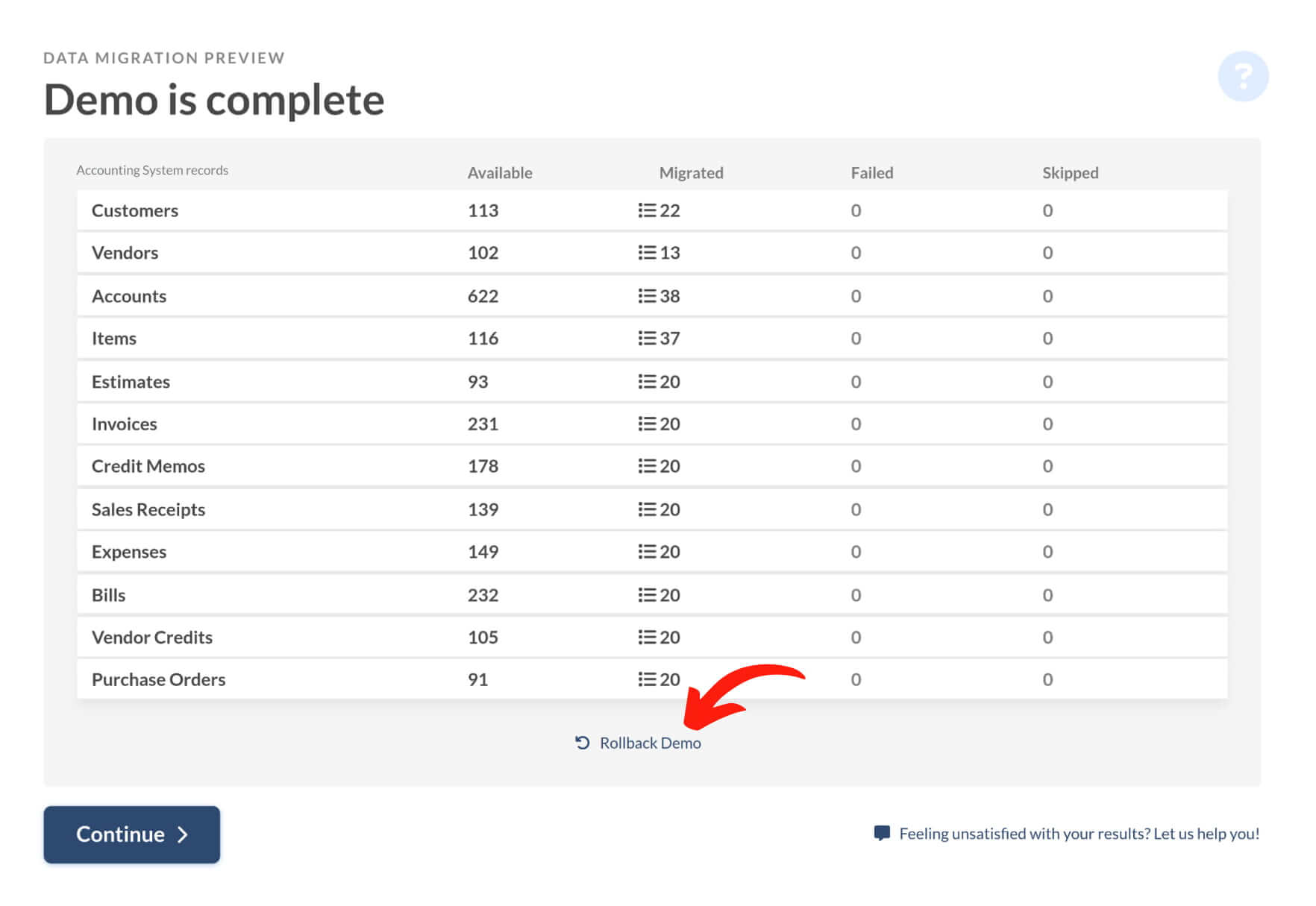The image size is (1316, 906).
Task: Click Invoices skipped count 0
Action: point(1047,424)
